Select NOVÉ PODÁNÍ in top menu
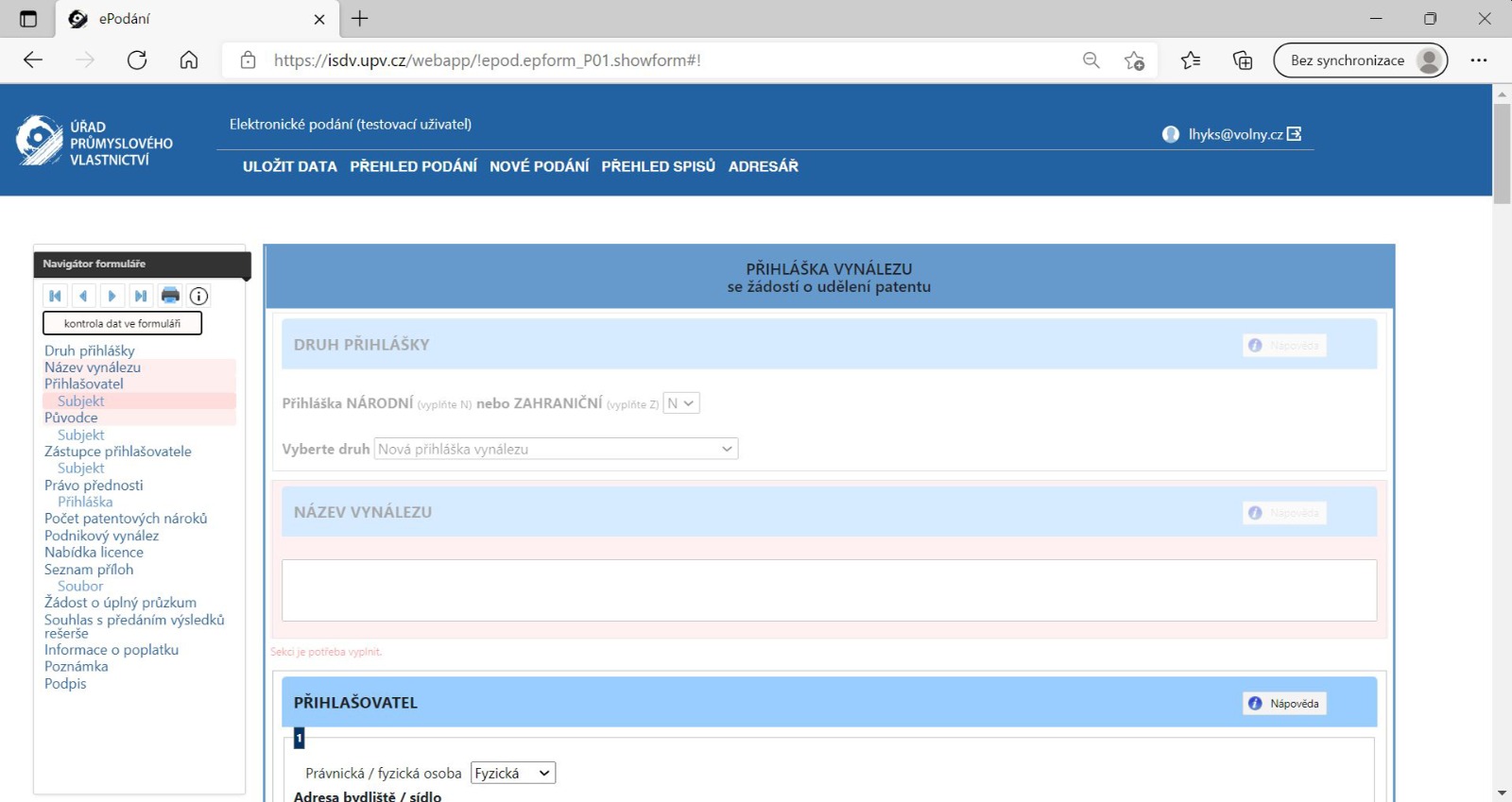The height and width of the screenshot is (802, 1512). (x=539, y=166)
